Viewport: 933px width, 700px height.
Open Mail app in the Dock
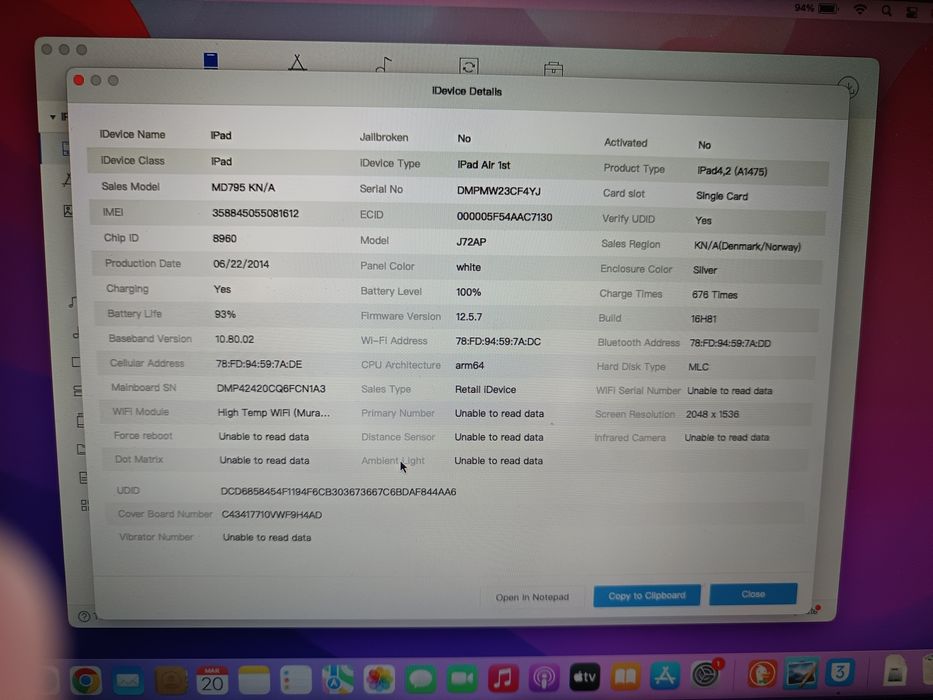click(x=128, y=681)
